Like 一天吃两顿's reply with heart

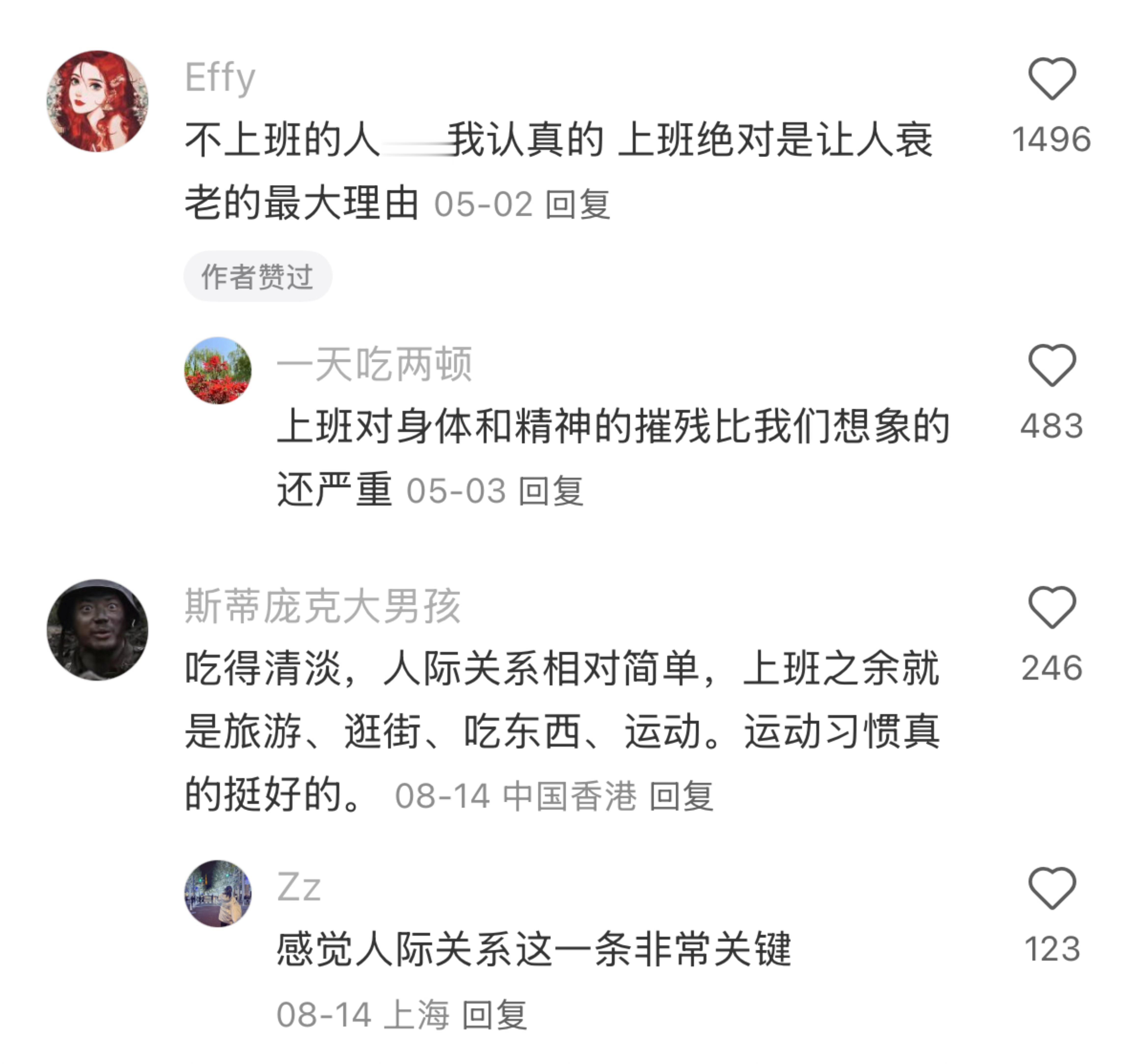pos(1052,365)
